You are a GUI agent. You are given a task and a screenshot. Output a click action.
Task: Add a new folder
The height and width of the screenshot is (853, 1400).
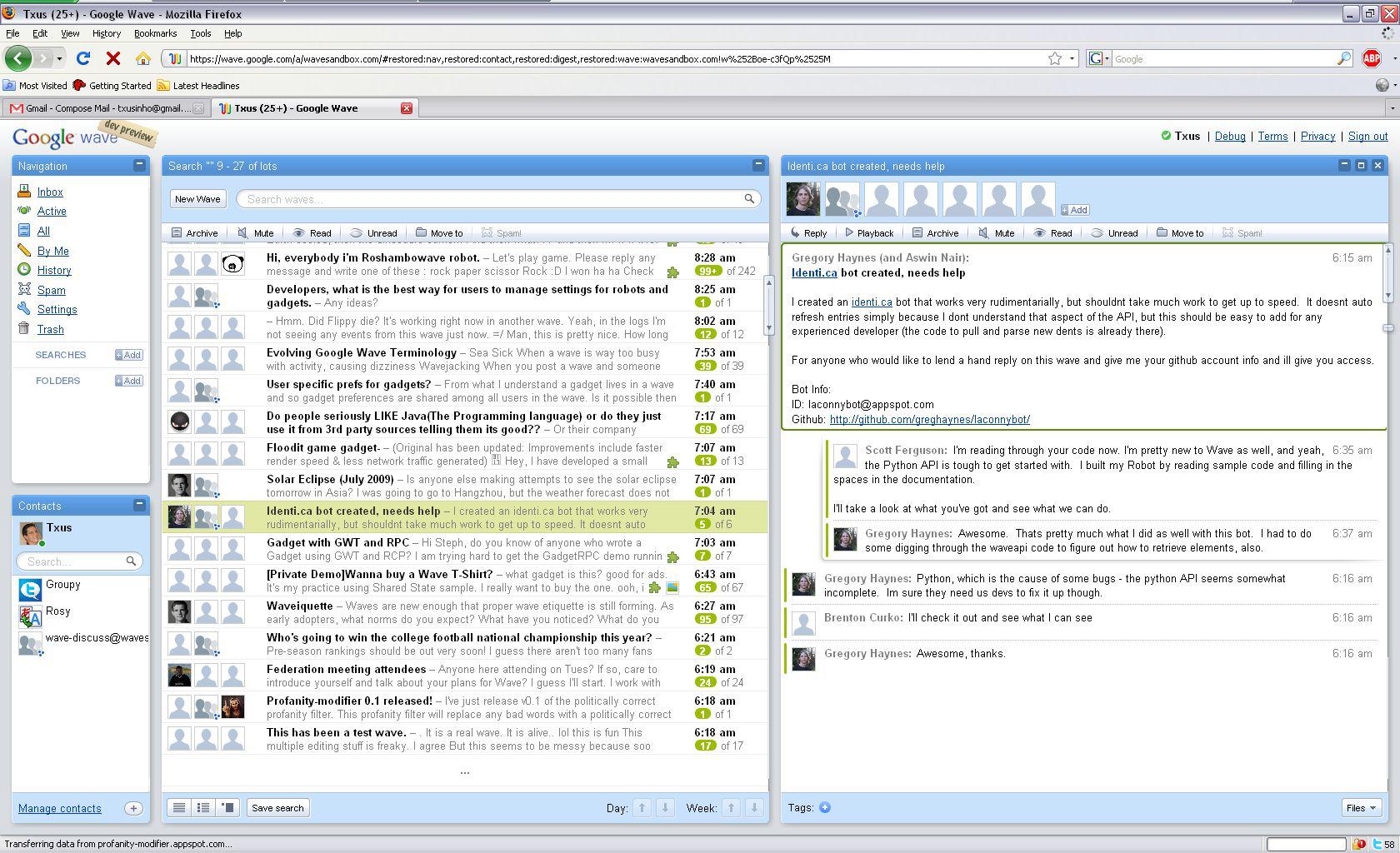tap(129, 381)
